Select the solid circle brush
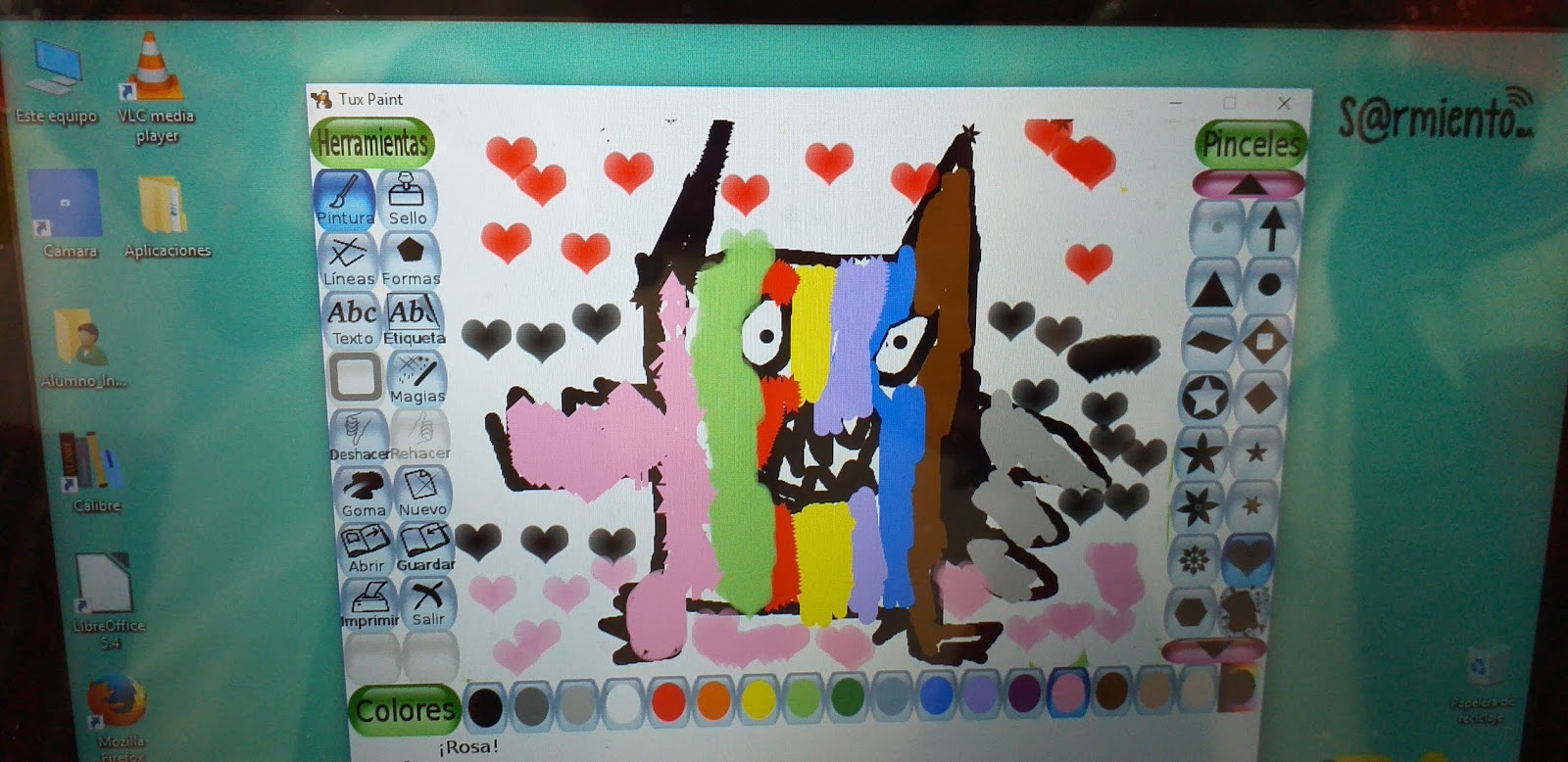Screen dimensions: 1568x762 tap(1270, 285)
